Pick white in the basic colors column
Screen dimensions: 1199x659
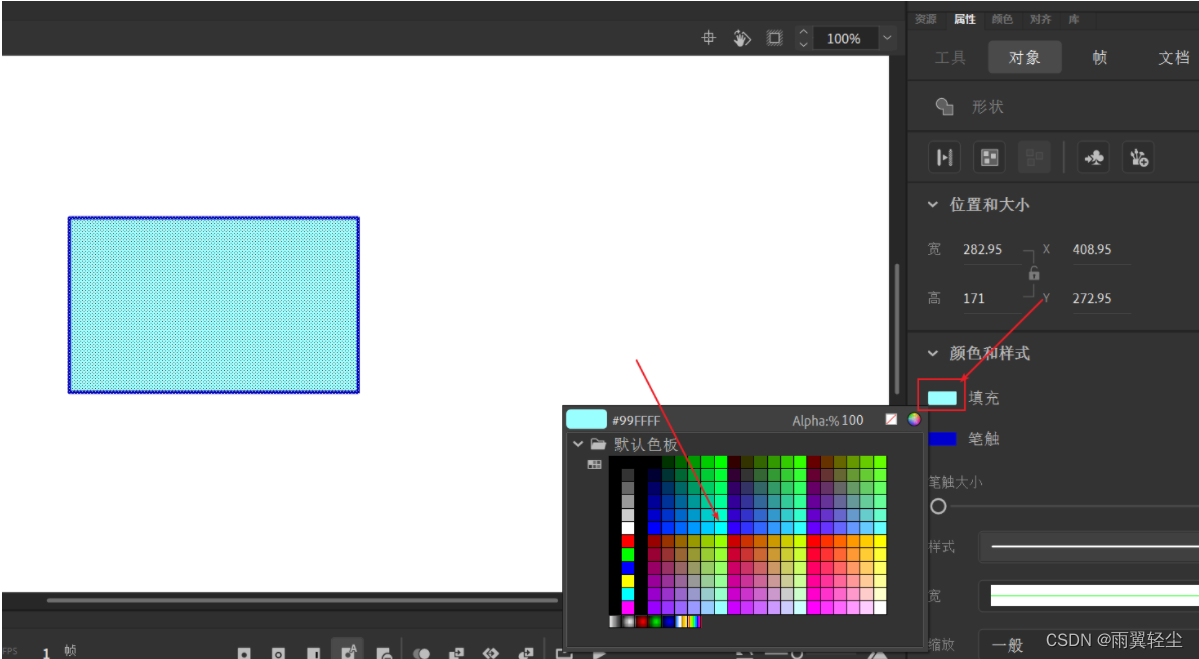(x=628, y=528)
